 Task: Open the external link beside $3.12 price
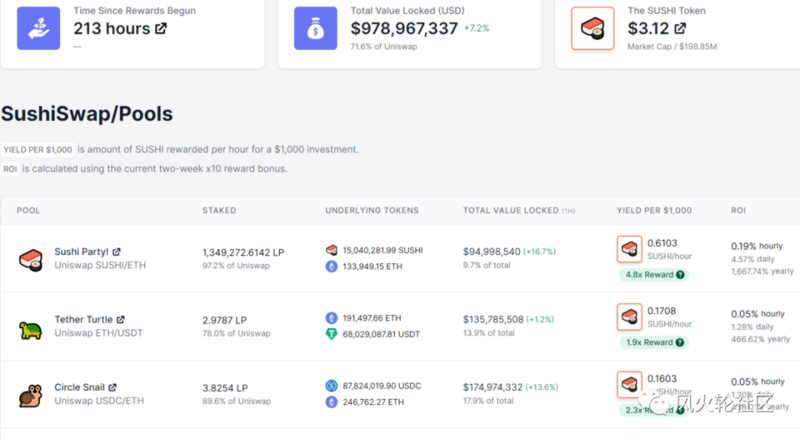point(680,29)
